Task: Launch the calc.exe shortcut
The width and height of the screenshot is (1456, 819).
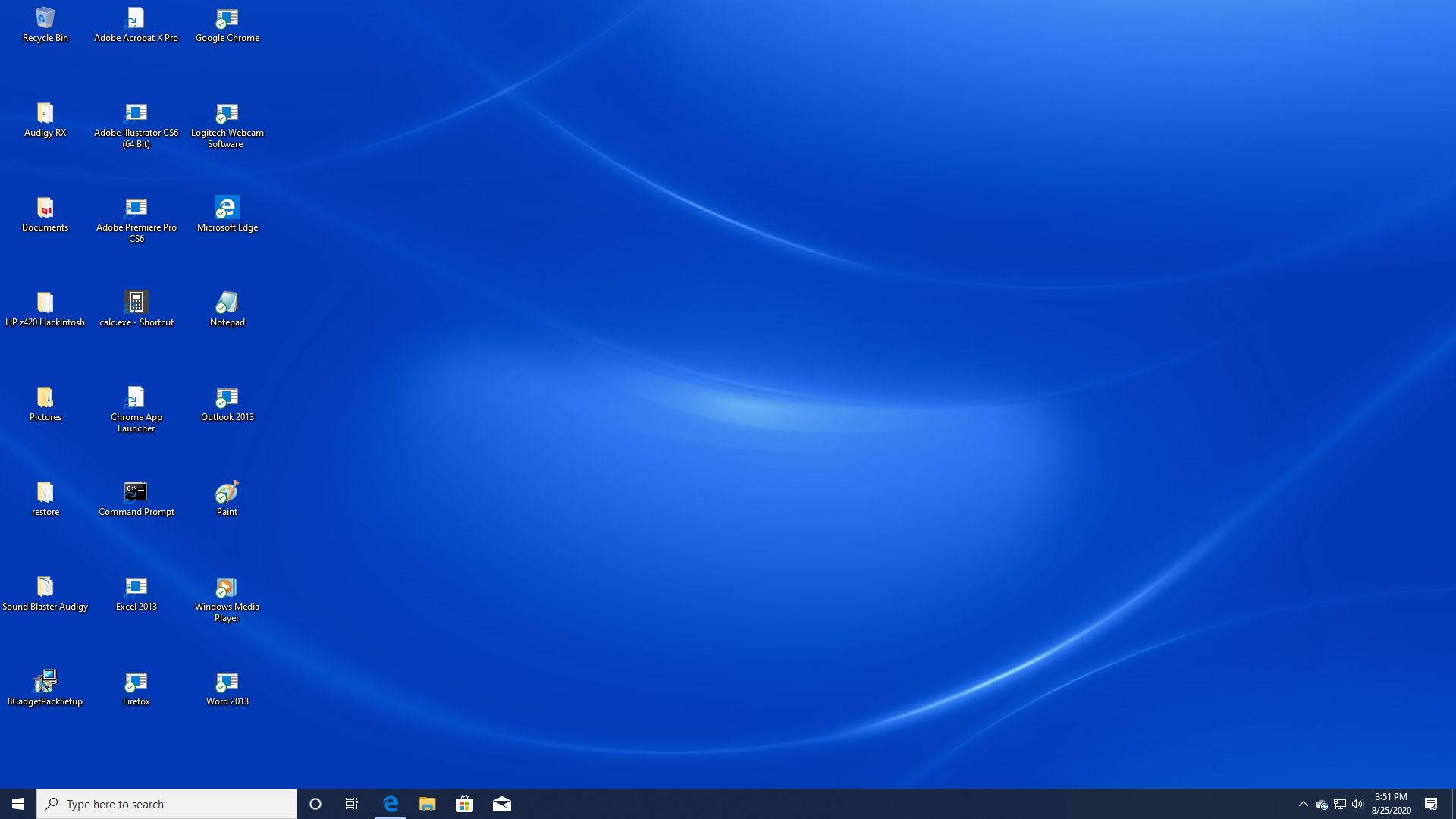Action: tap(136, 303)
